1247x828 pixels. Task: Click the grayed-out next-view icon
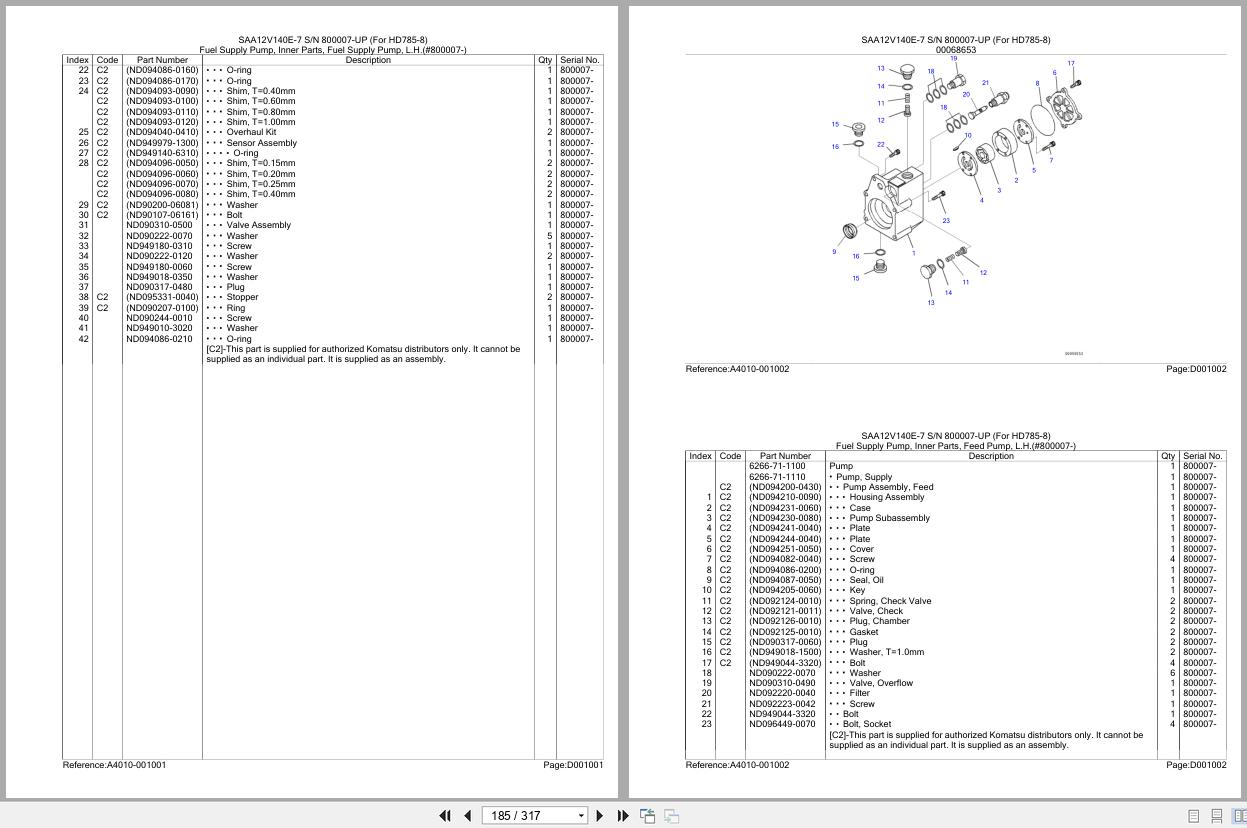click(x=672, y=816)
